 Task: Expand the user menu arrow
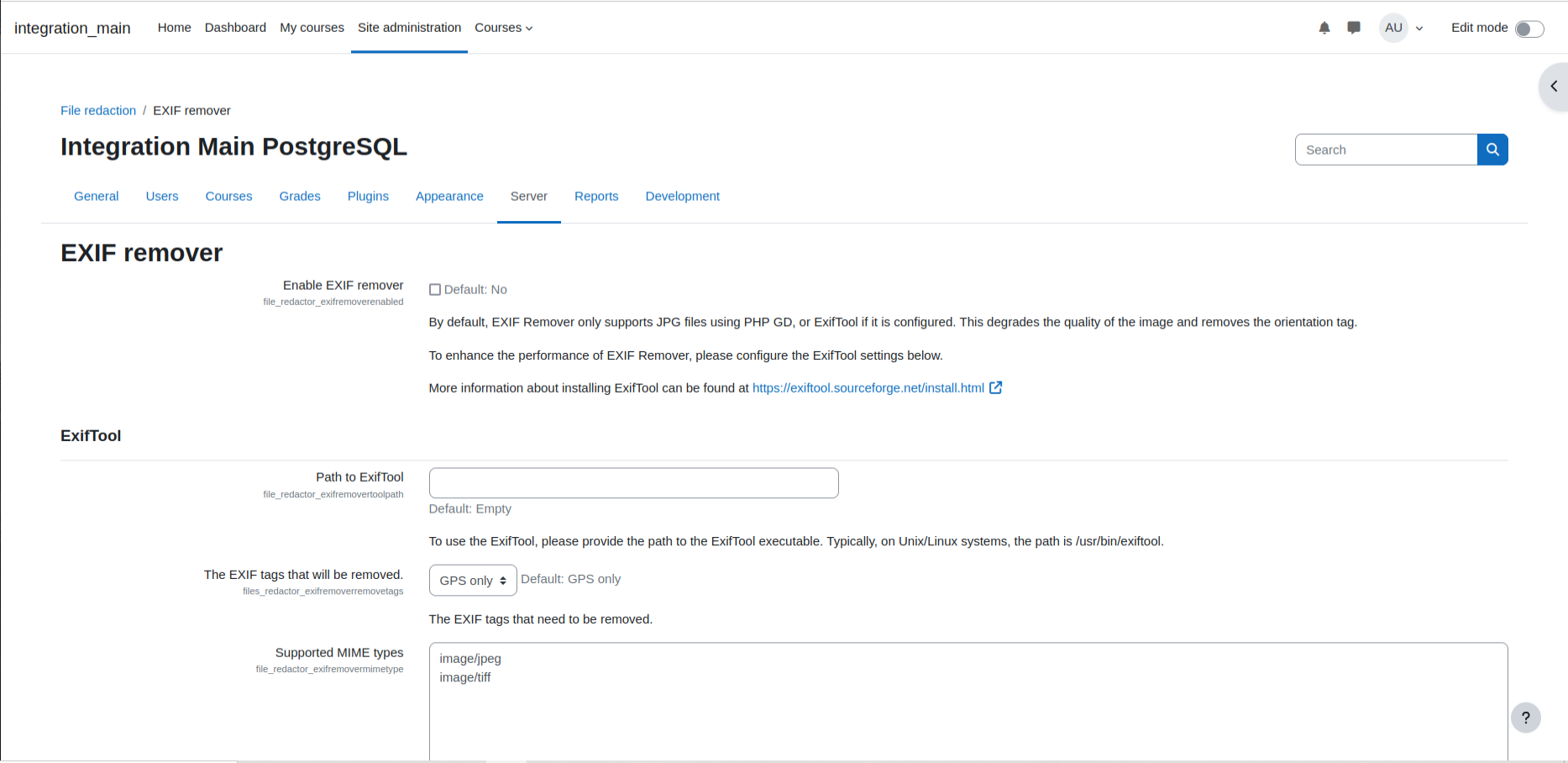pos(1419,29)
